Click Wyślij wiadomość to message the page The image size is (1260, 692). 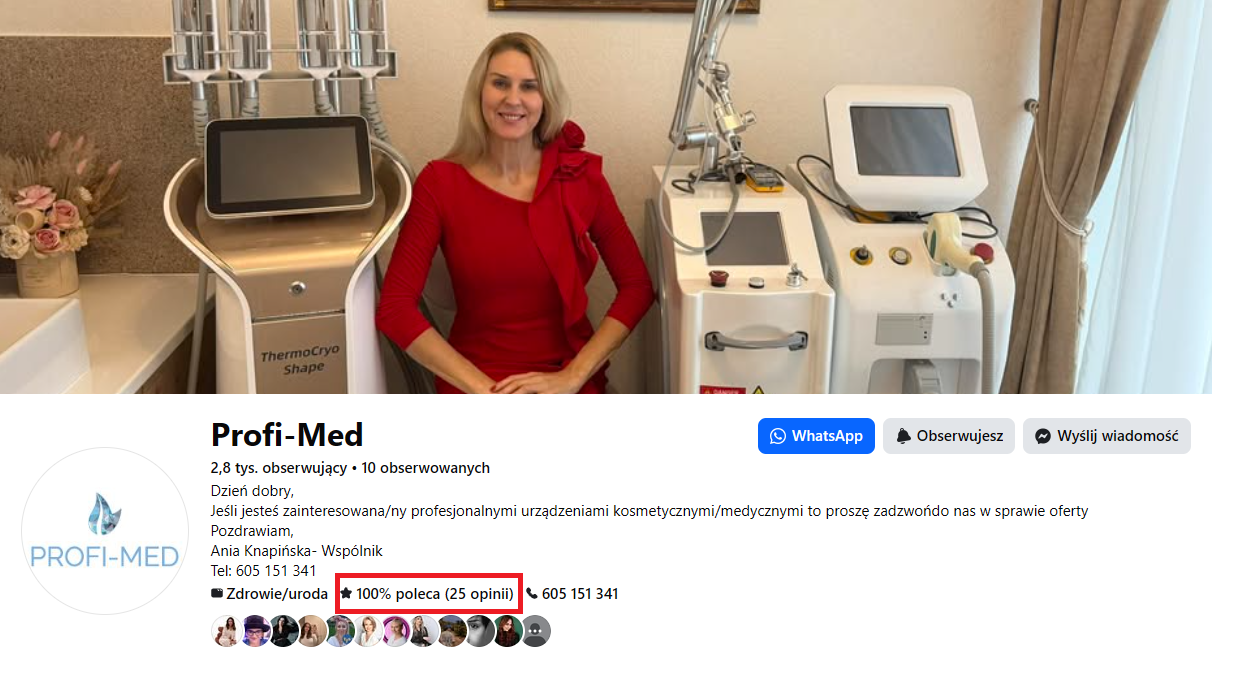1107,436
